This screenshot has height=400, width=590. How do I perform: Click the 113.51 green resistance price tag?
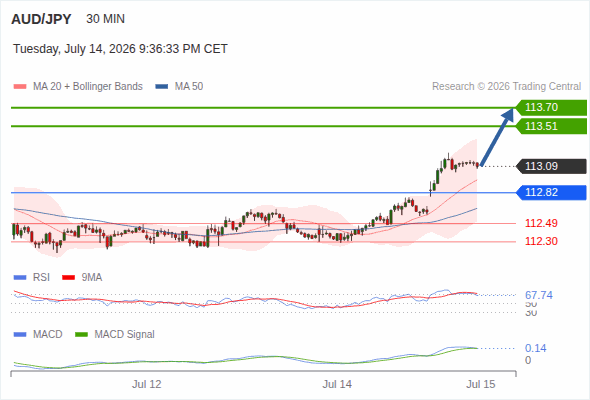coord(552,126)
